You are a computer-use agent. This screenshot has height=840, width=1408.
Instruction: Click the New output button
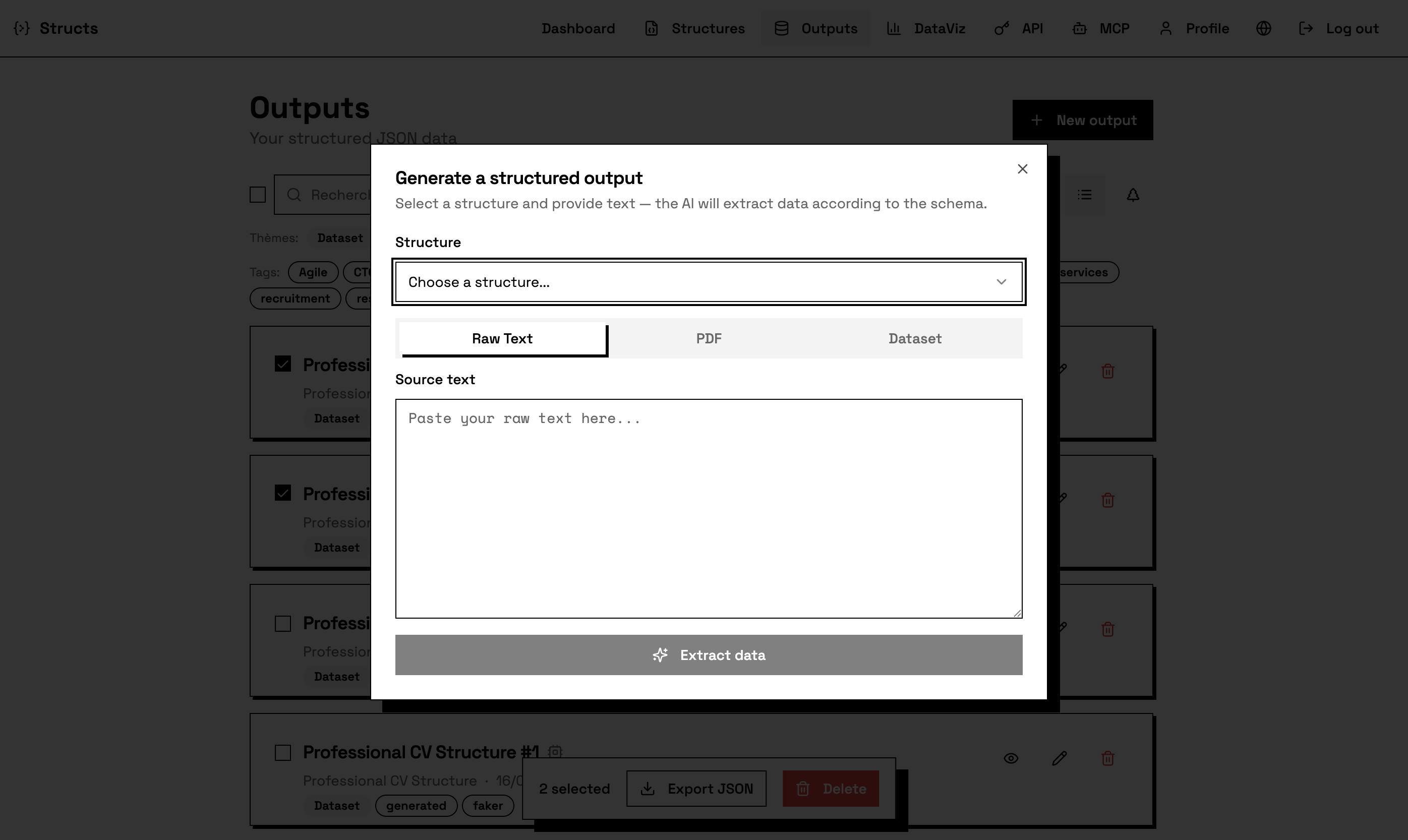[1082, 120]
